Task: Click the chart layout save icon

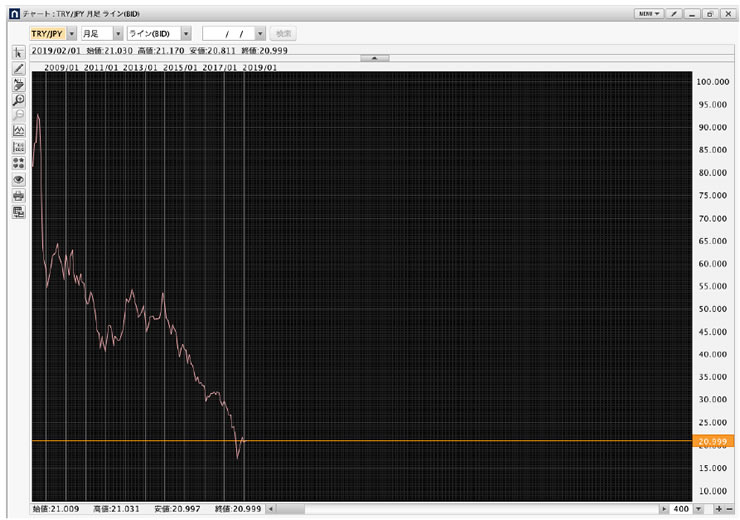Action: coord(18,212)
